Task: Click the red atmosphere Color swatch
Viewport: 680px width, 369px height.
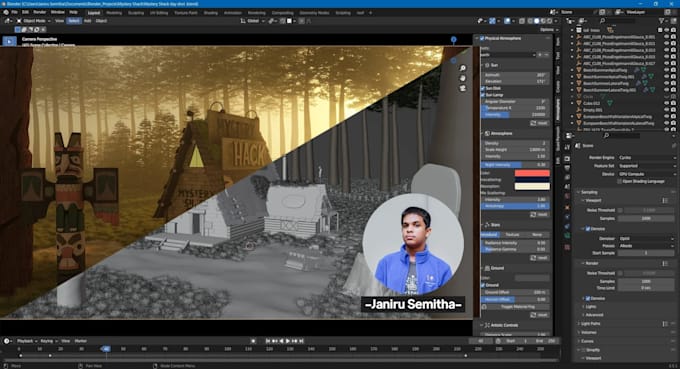Action: [x=532, y=173]
